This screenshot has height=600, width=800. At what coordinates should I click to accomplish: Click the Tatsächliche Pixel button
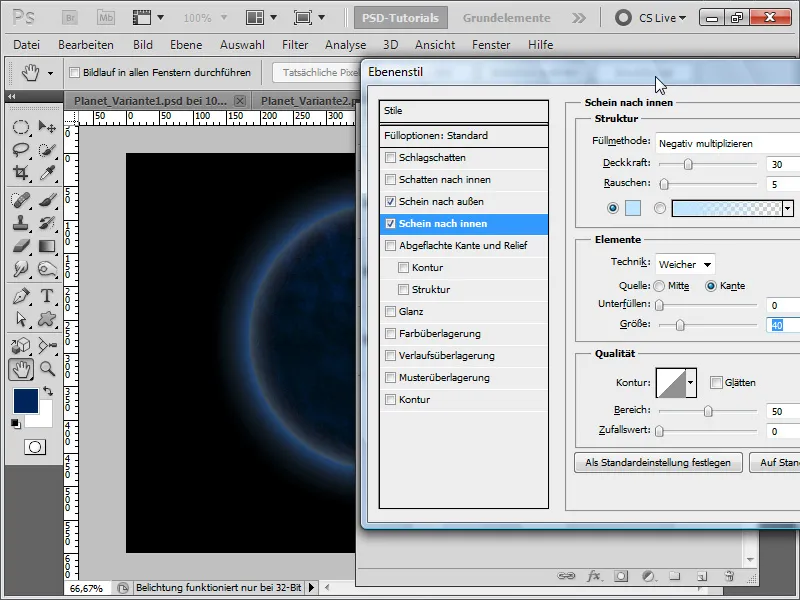317,72
